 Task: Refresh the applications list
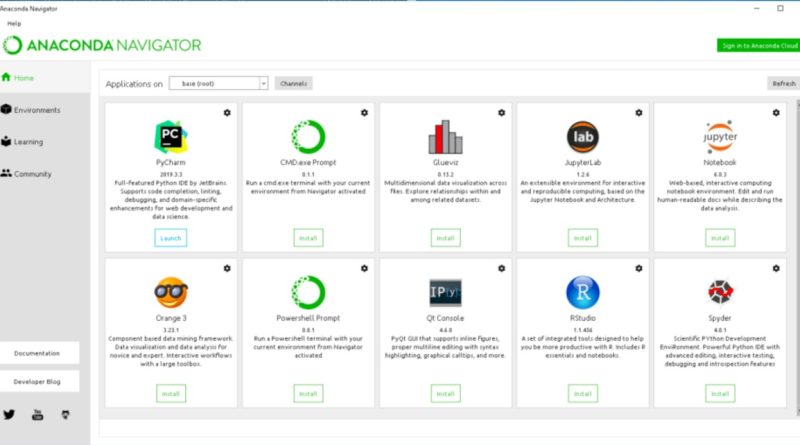click(x=784, y=83)
